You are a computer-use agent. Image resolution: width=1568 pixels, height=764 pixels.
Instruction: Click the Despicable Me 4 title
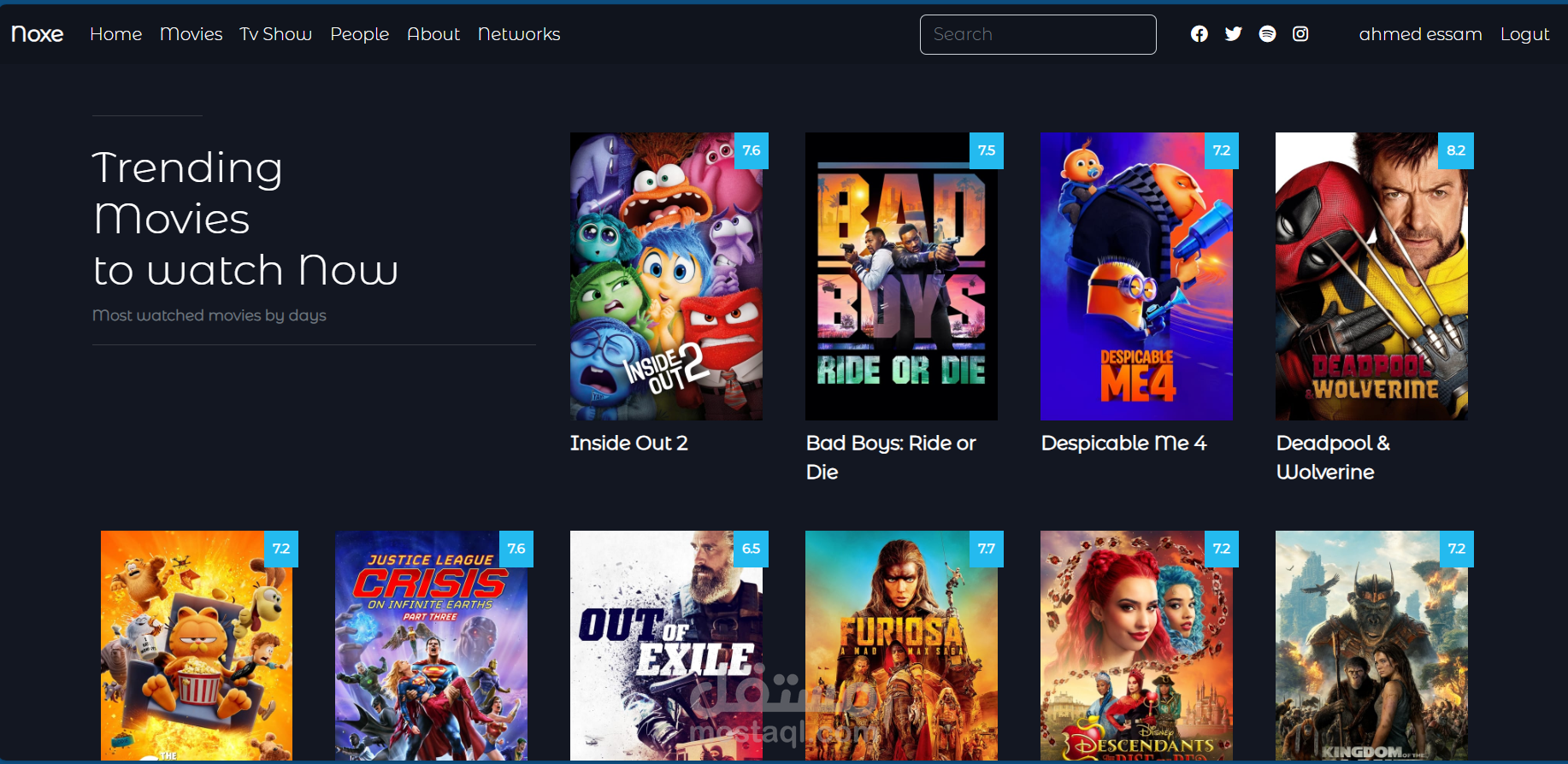pyautogui.click(x=1123, y=443)
